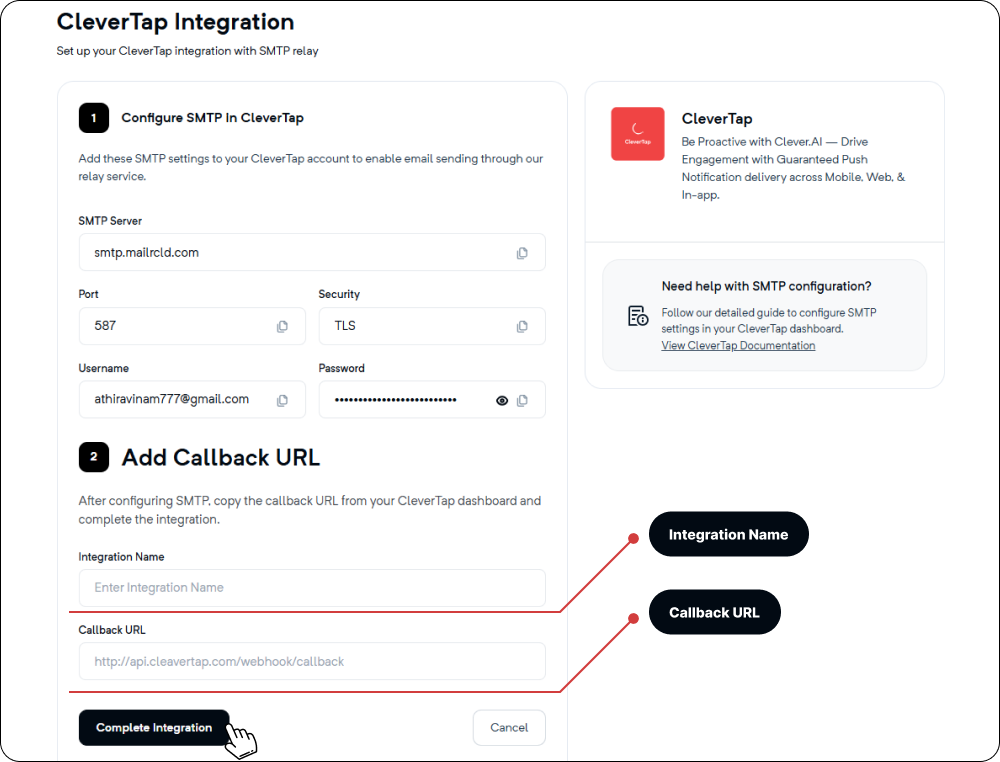Screen dimensions: 1000x762
Task: Click the 'Add Callback URL' heading
Action: (x=221, y=458)
